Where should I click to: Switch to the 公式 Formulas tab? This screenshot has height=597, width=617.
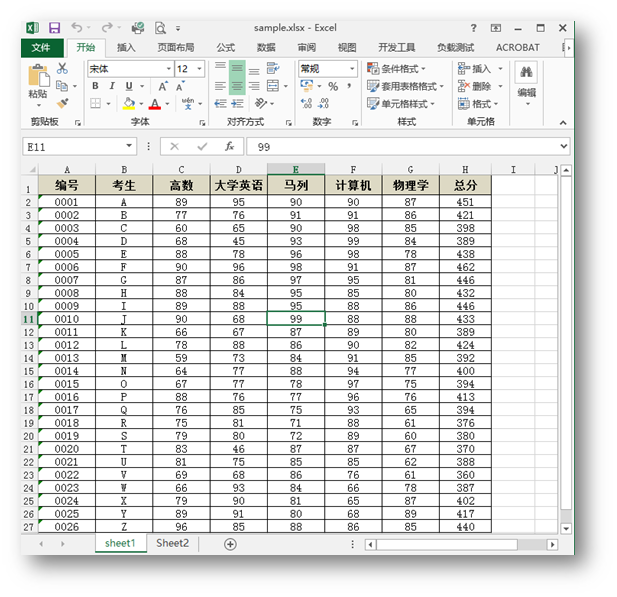(x=225, y=48)
